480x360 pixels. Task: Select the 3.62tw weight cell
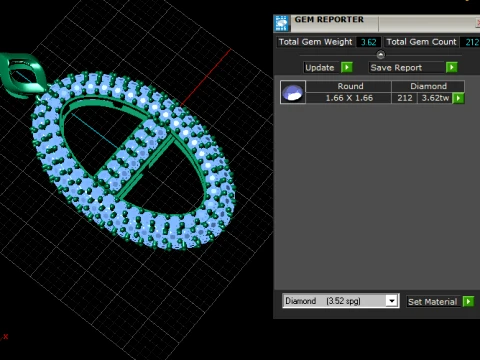(x=435, y=98)
